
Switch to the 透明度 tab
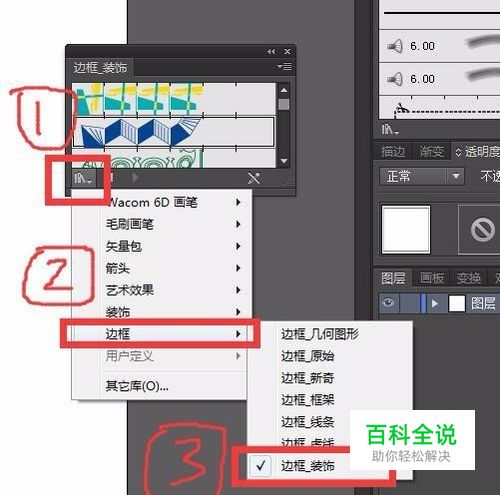pos(477,152)
